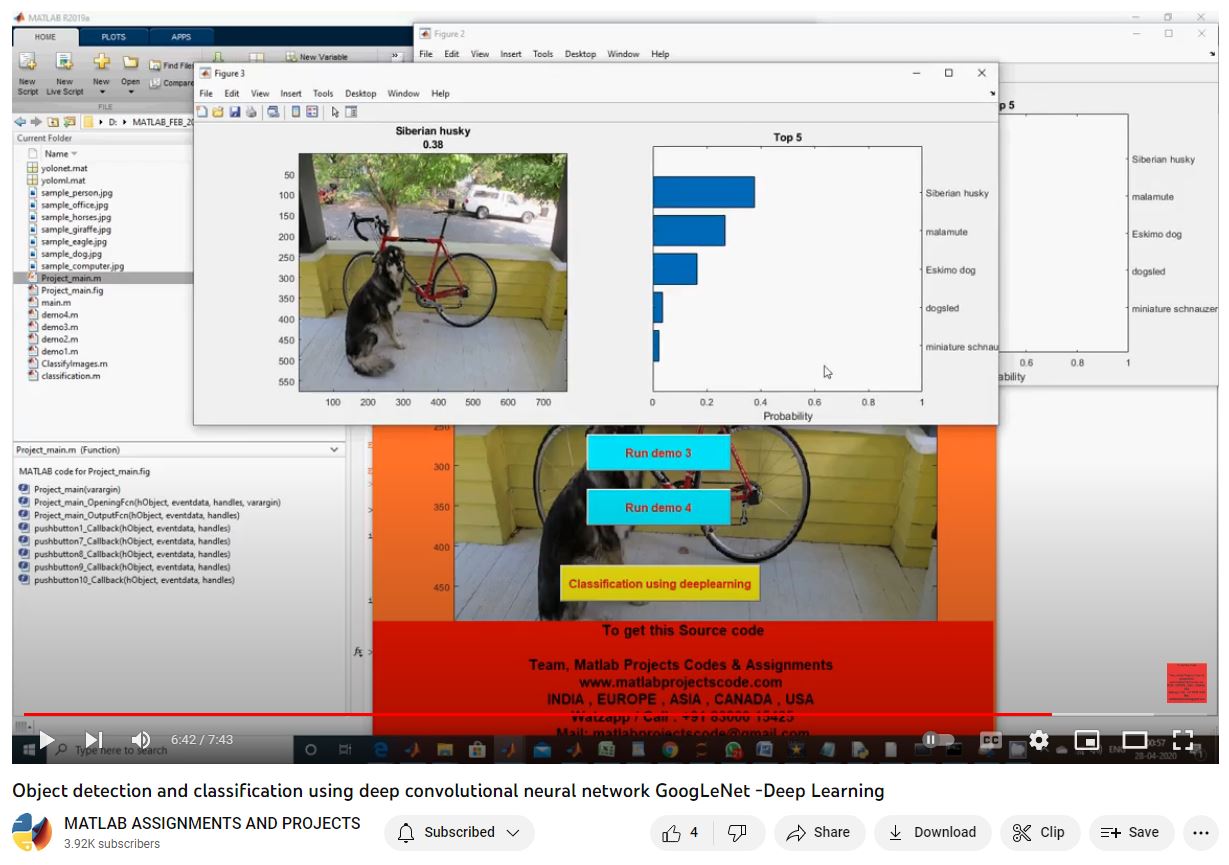Go up one folder level in MATLAB

54,121
